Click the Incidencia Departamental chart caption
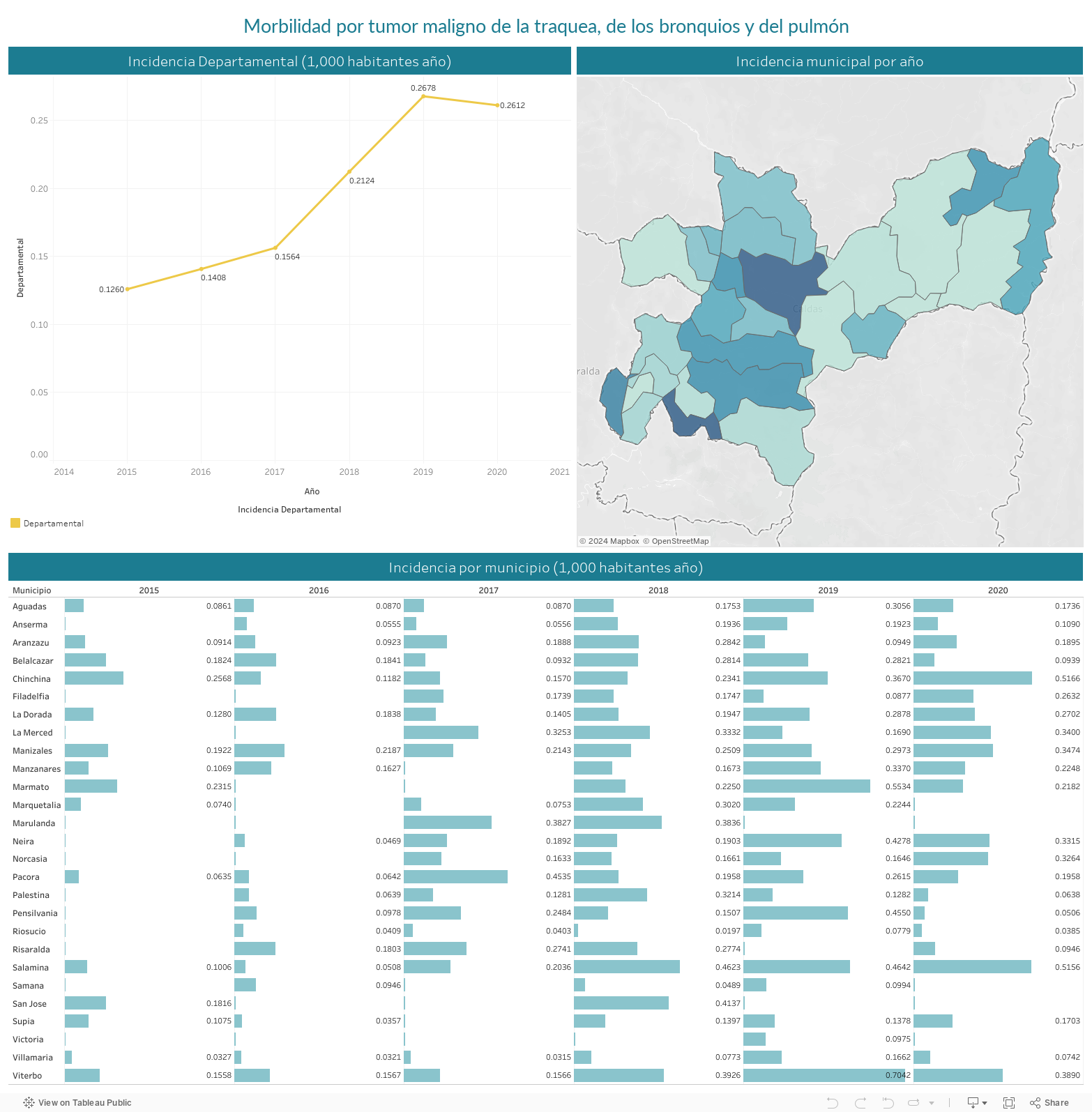The width and height of the screenshot is (1092, 1112). pos(289,510)
